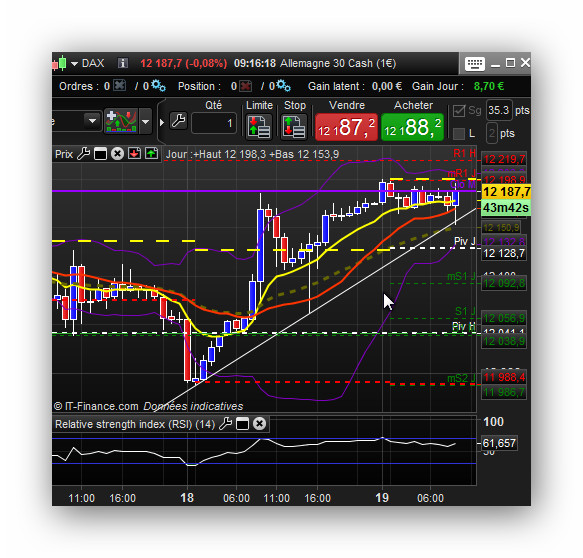583x558 pixels.
Task: Open the candlestick chart style icon
Action: pos(59,63)
